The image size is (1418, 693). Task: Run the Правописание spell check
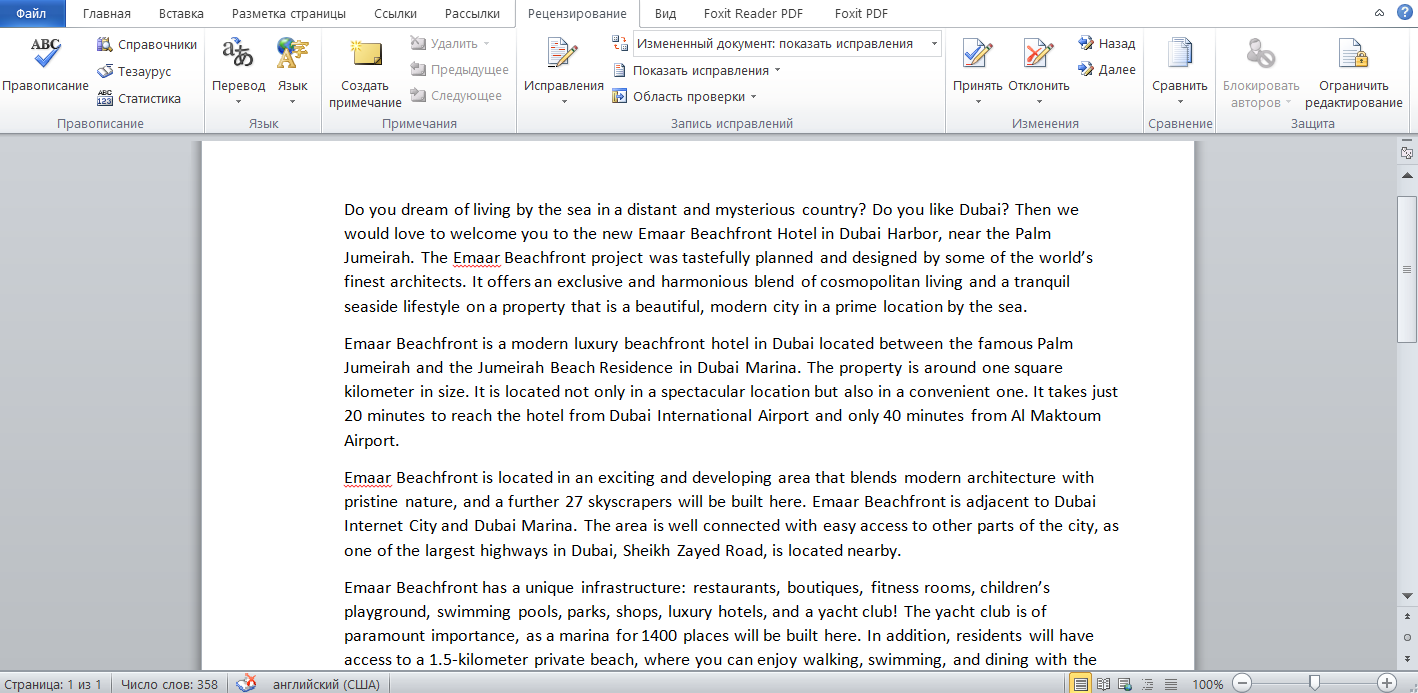tap(45, 66)
